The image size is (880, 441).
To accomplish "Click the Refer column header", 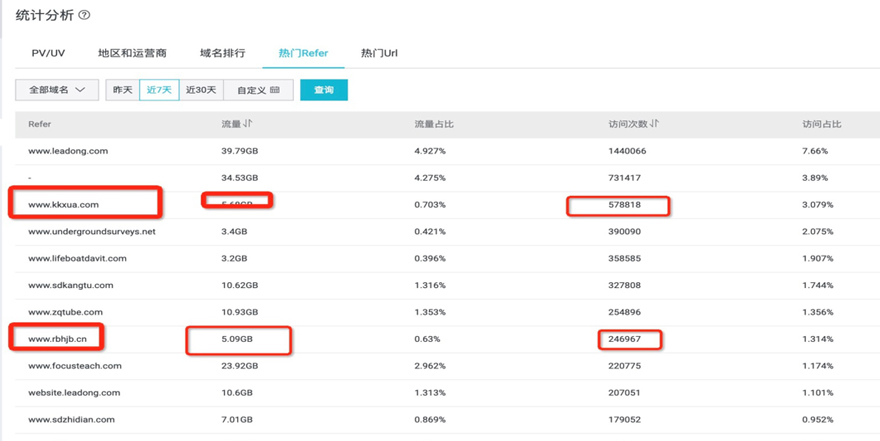I will tap(40, 124).
